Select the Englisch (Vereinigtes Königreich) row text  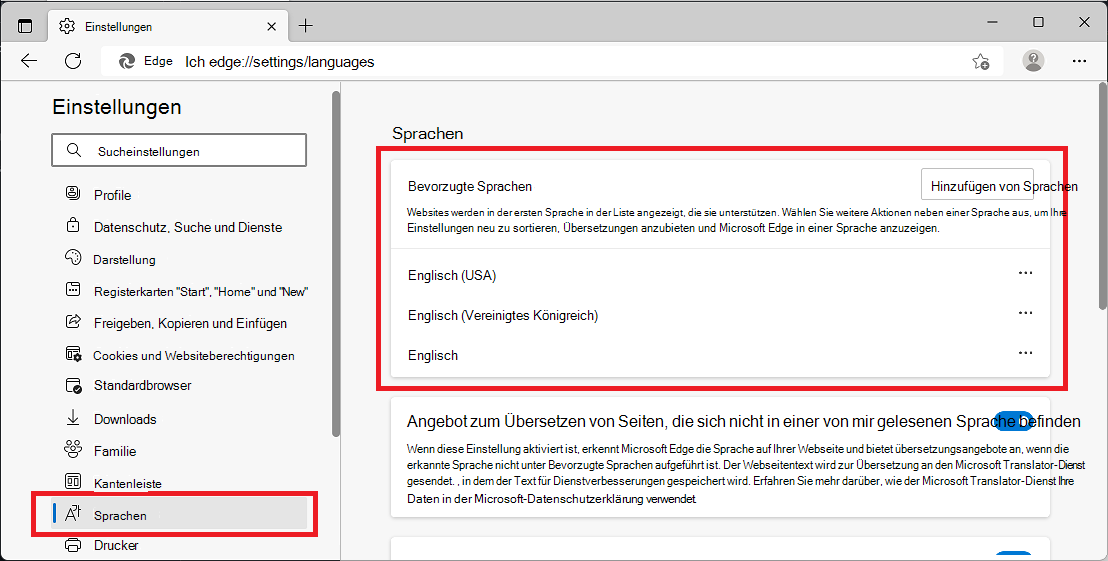pyautogui.click(x=503, y=316)
